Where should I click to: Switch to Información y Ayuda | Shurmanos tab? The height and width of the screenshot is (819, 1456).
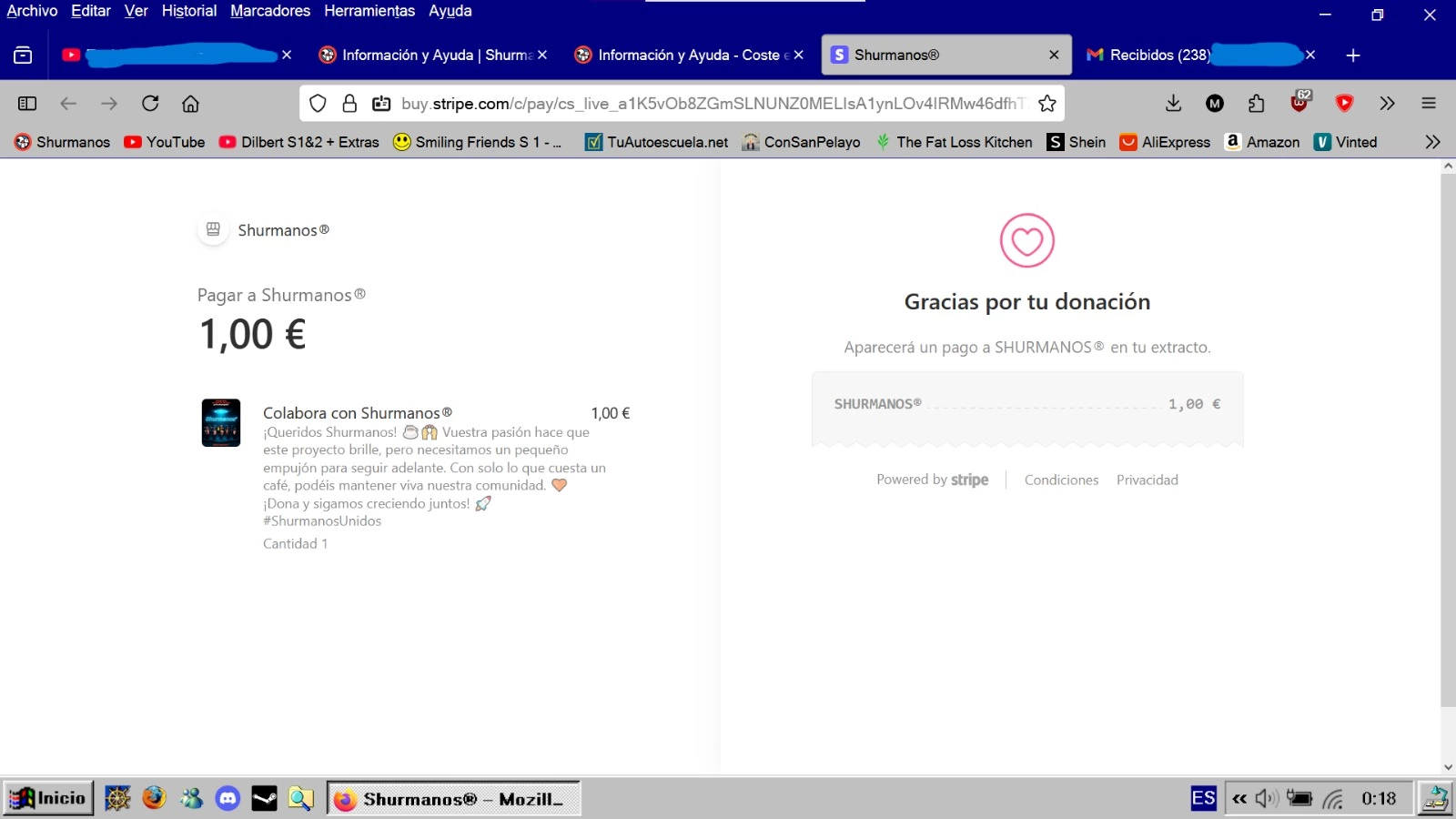pyautogui.click(x=432, y=56)
